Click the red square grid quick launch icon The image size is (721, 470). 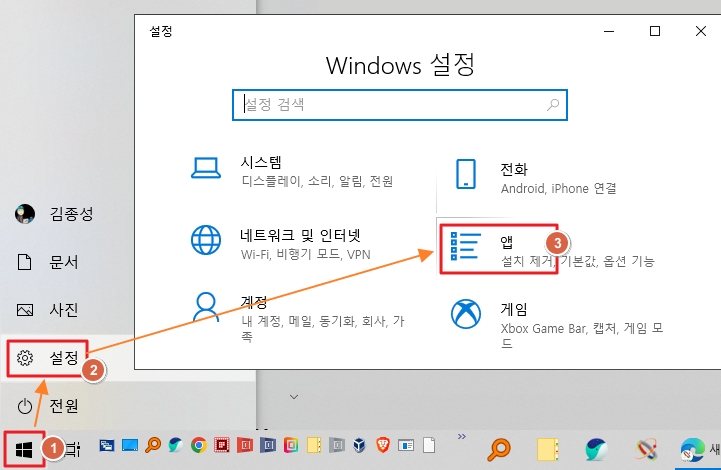pyautogui.click(x=222, y=445)
